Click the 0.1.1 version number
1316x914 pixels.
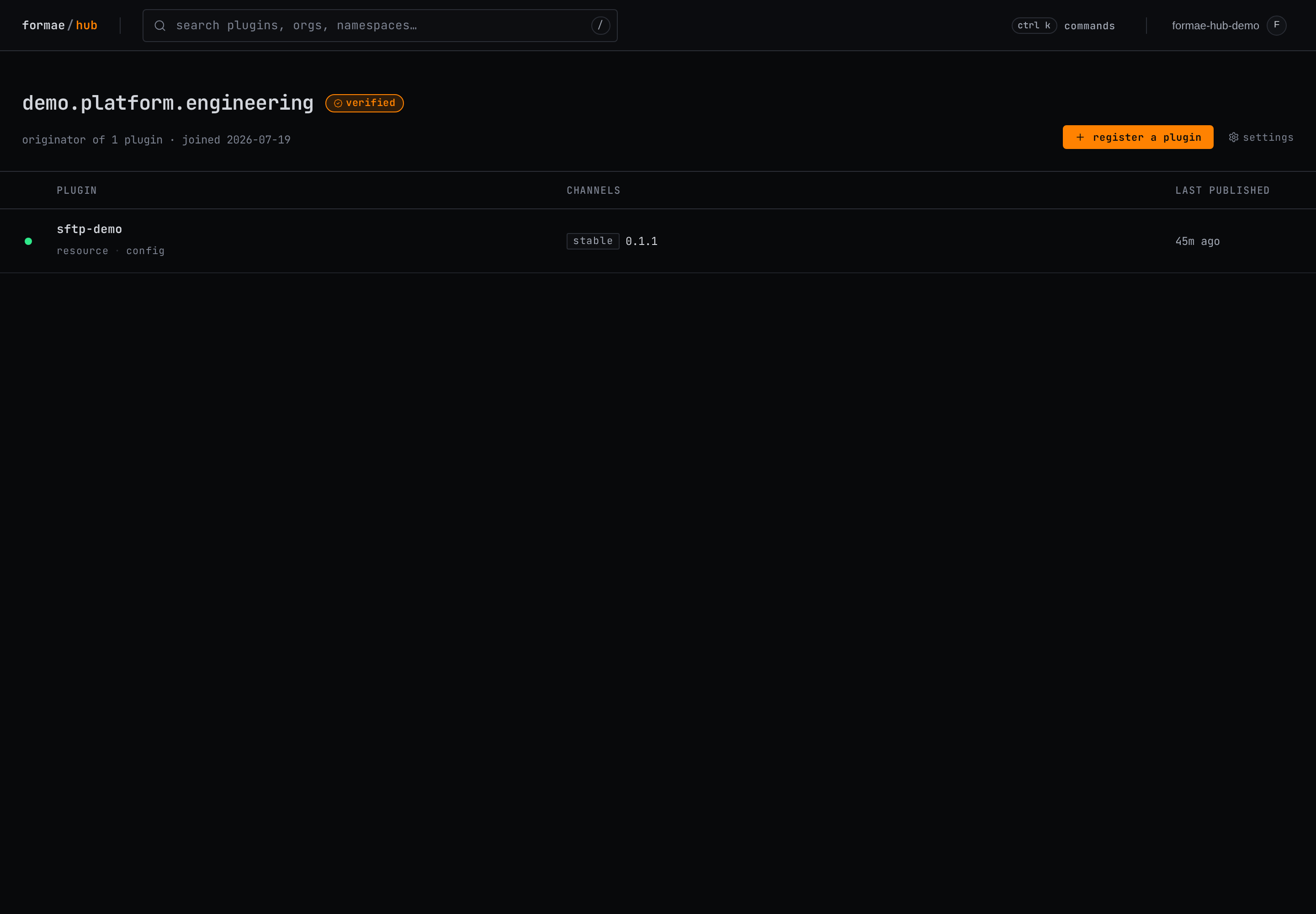pyautogui.click(x=642, y=241)
